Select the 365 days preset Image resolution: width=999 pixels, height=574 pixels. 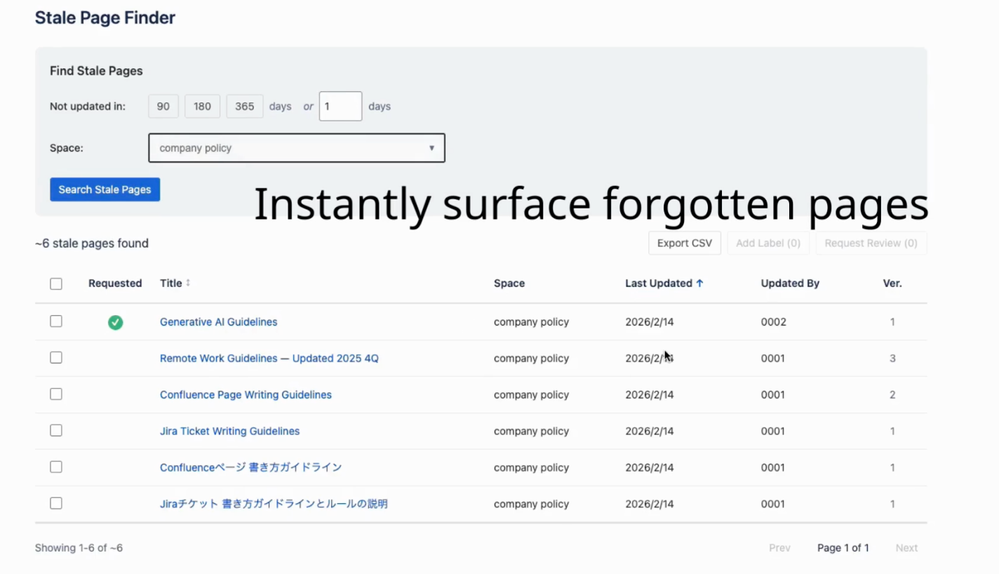[245, 106]
